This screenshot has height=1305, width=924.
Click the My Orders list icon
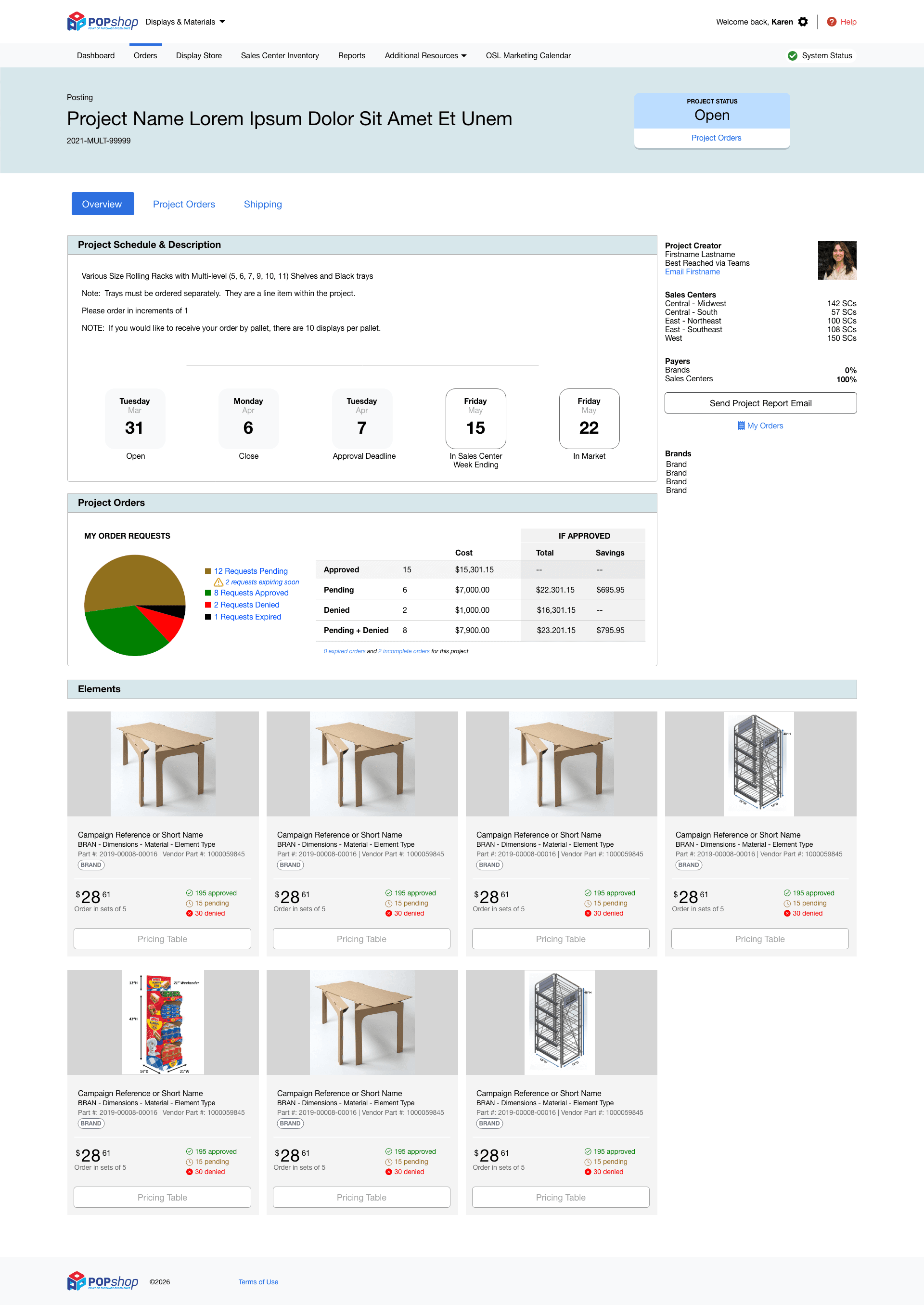[x=741, y=426]
